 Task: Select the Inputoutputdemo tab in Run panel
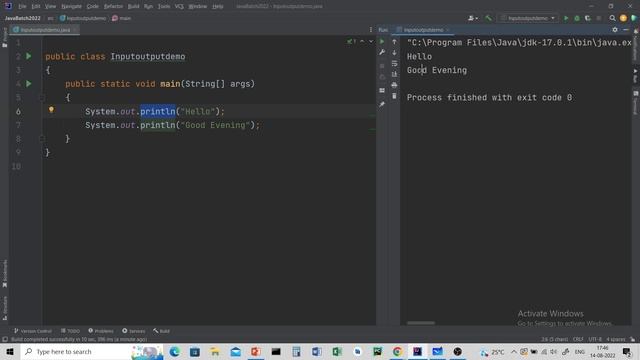(423, 30)
